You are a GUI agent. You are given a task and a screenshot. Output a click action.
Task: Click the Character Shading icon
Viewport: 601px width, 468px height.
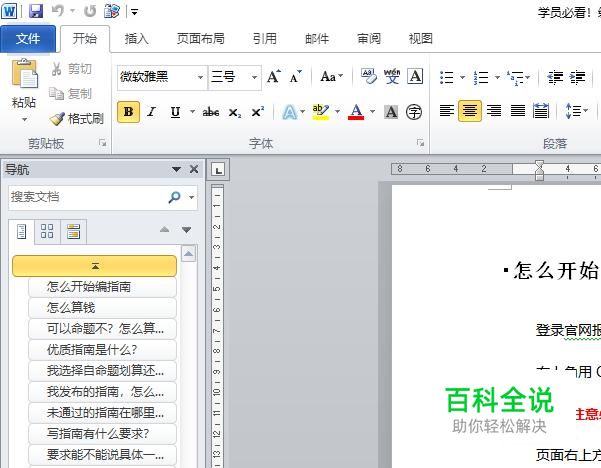click(391, 112)
